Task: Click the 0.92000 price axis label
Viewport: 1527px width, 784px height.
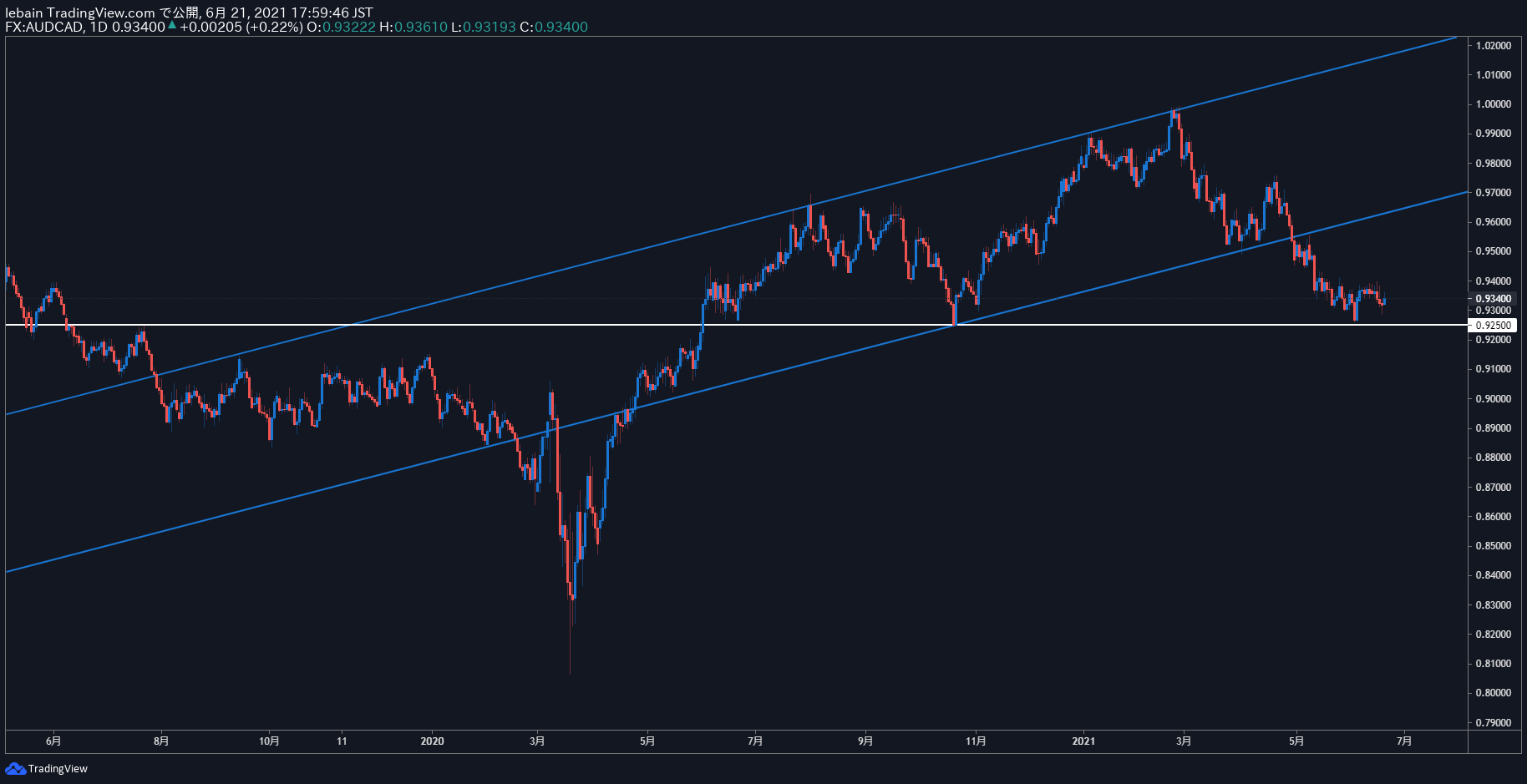Action: [x=1493, y=340]
